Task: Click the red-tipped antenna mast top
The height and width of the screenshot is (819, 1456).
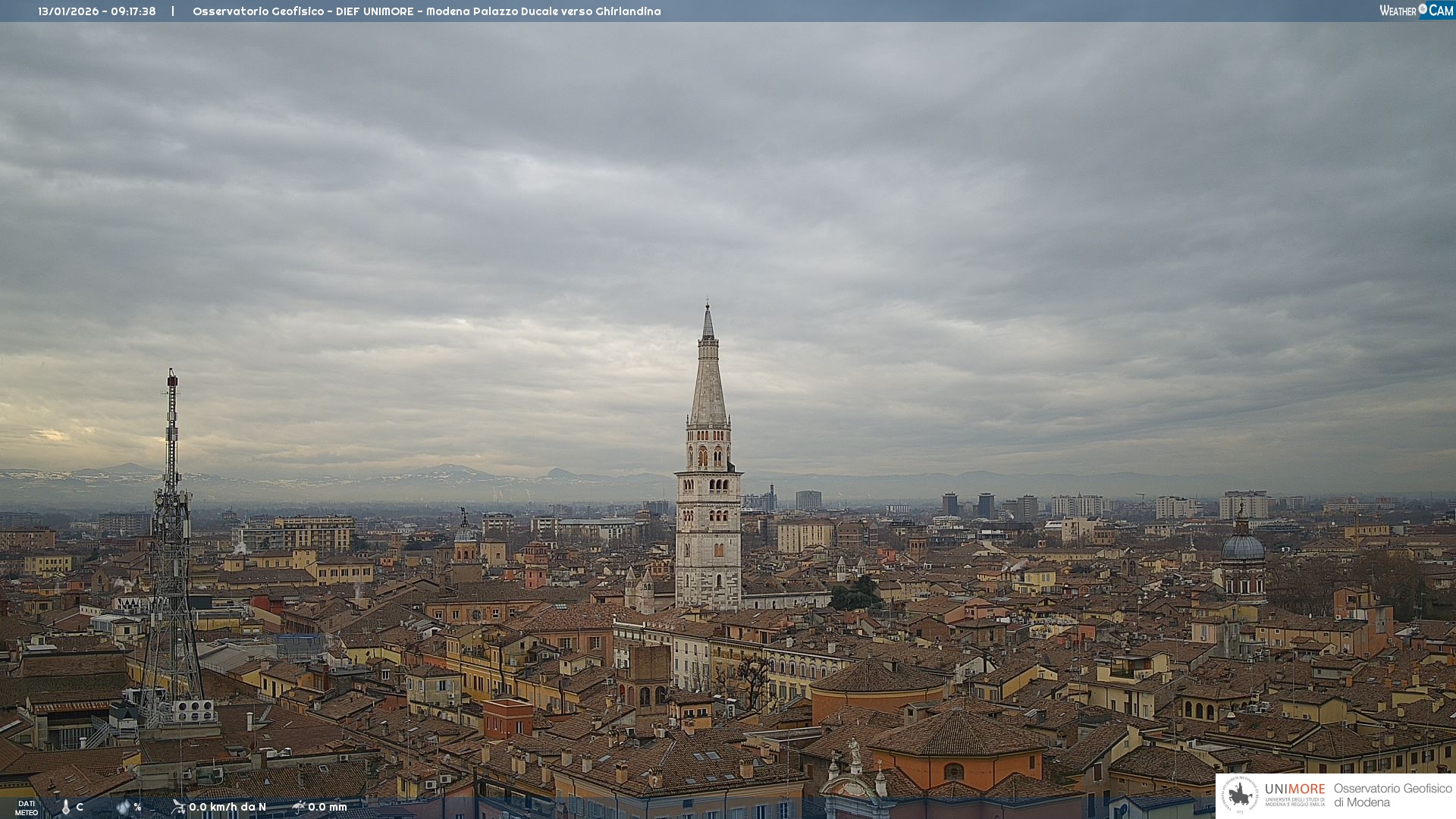Action: click(x=172, y=379)
